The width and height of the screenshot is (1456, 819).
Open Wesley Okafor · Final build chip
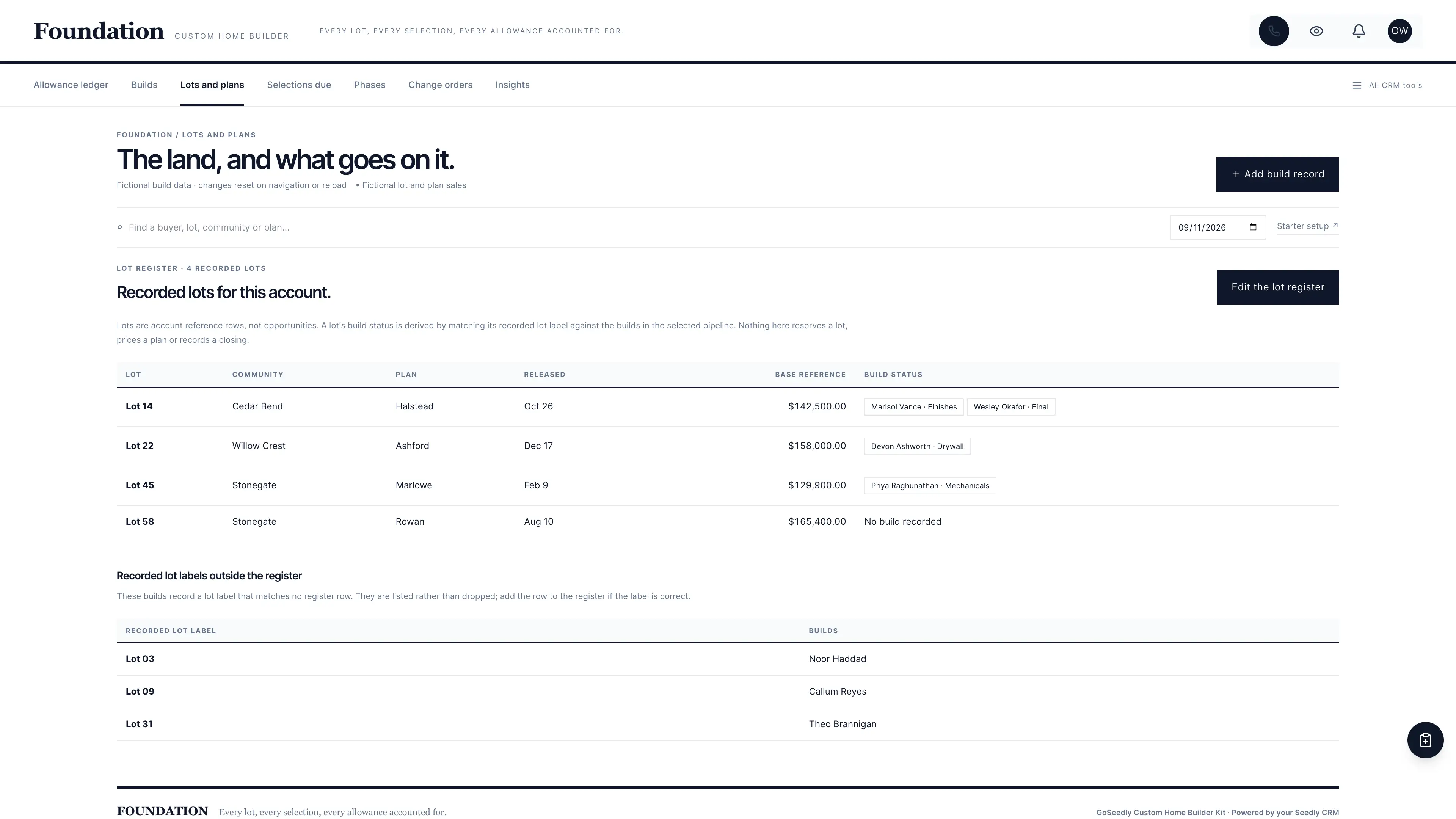click(x=1010, y=407)
